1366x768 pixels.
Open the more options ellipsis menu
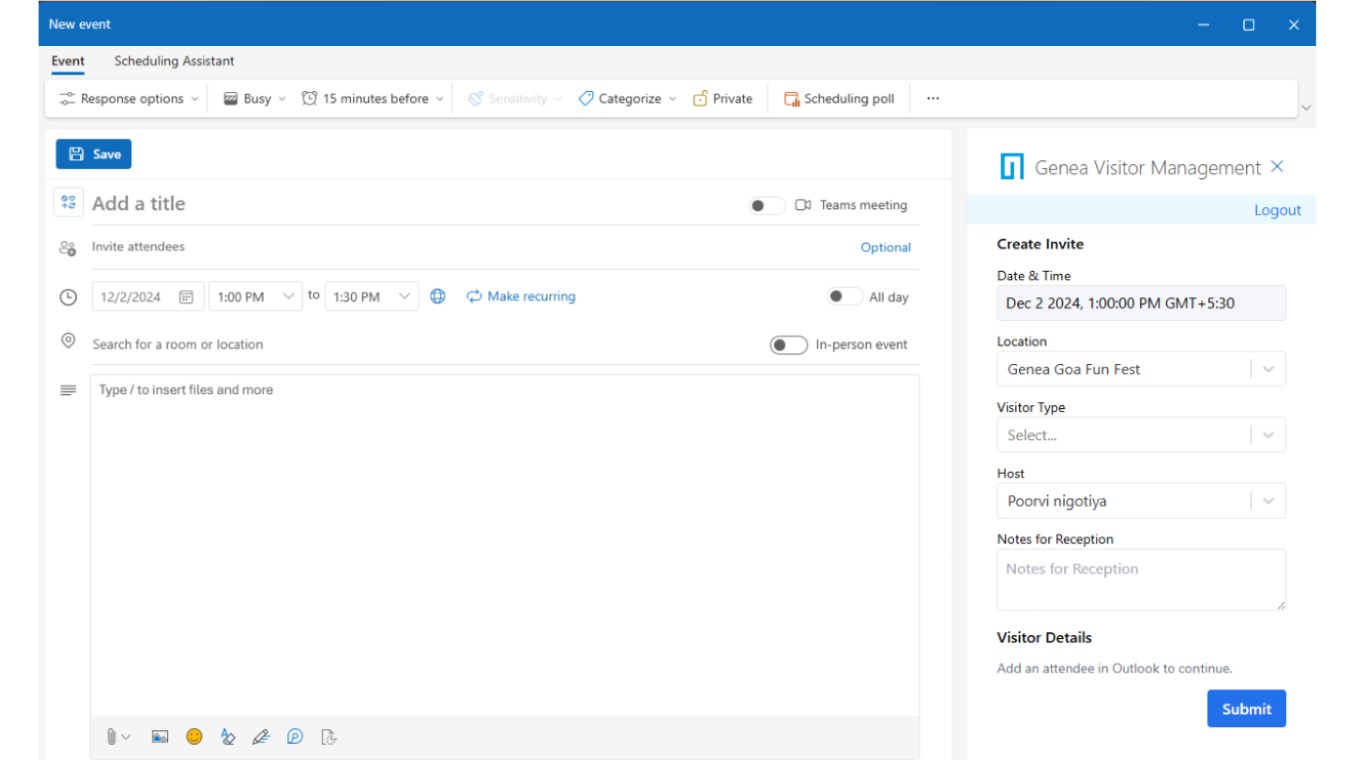pyautogui.click(x=933, y=99)
